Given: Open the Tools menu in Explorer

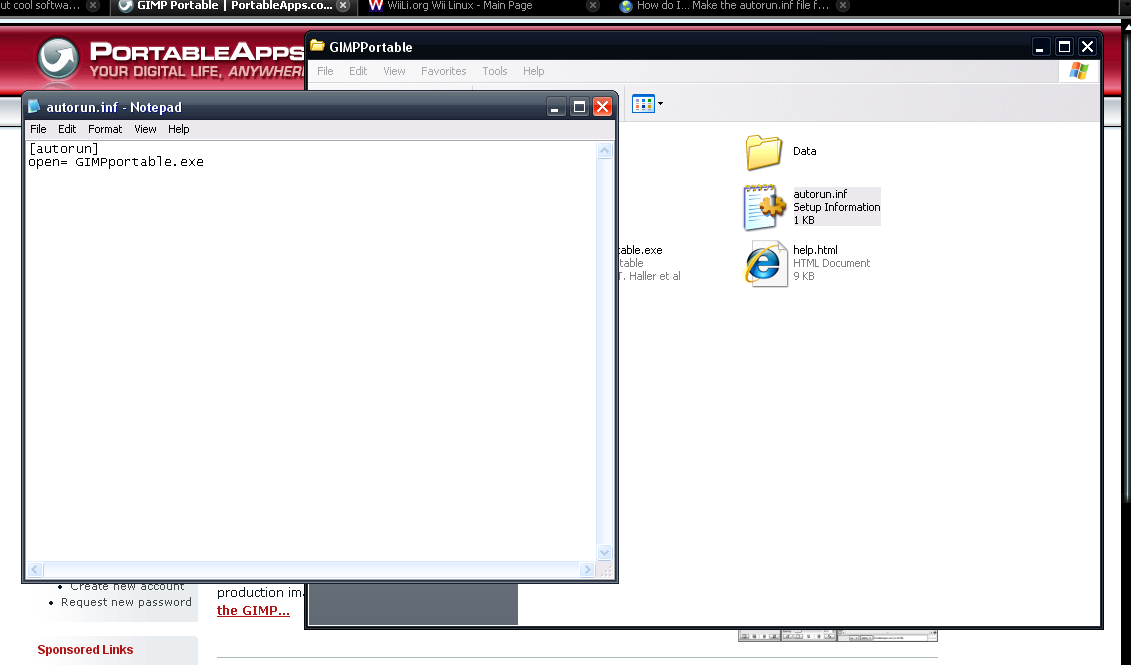Looking at the screenshot, I should pos(494,71).
